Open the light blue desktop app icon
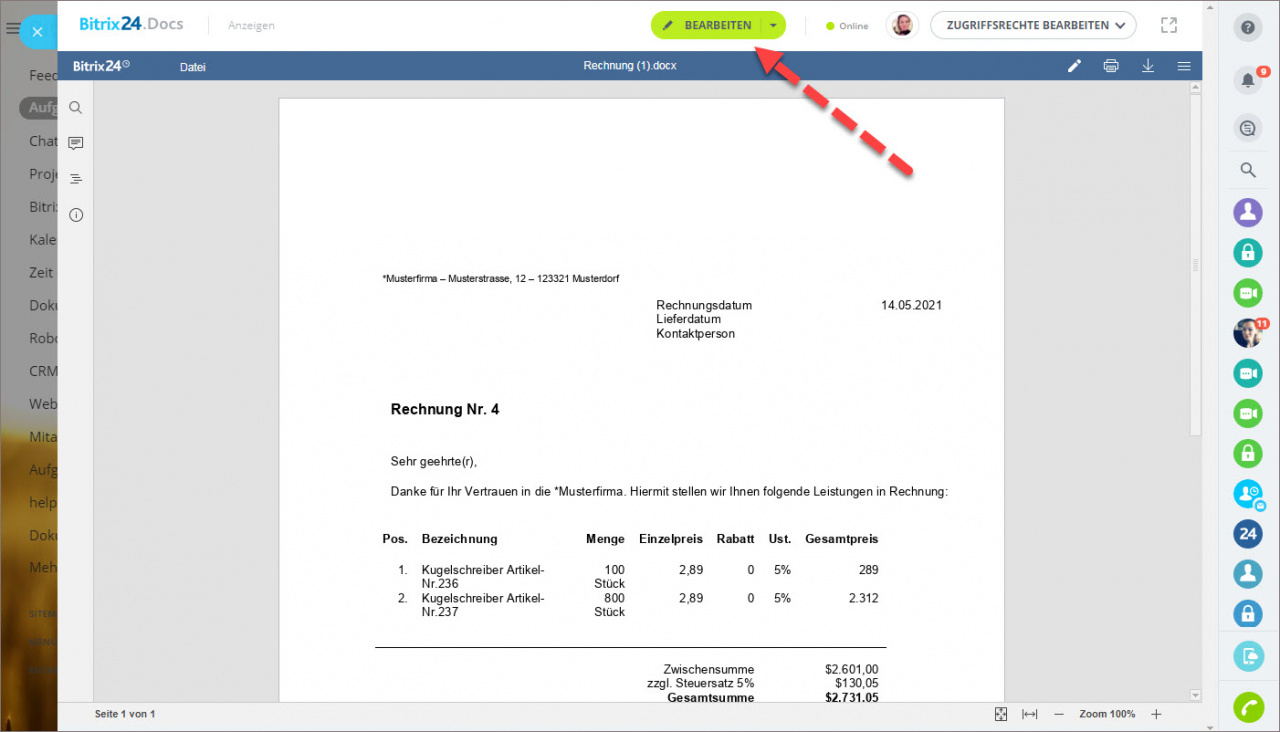 (x=1247, y=656)
